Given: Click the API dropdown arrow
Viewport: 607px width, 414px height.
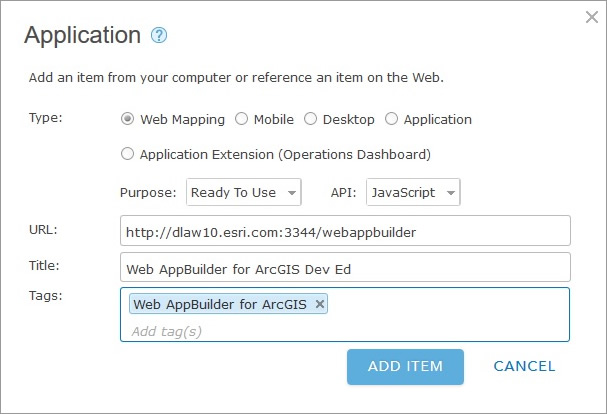Looking at the screenshot, I should coord(451,192).
